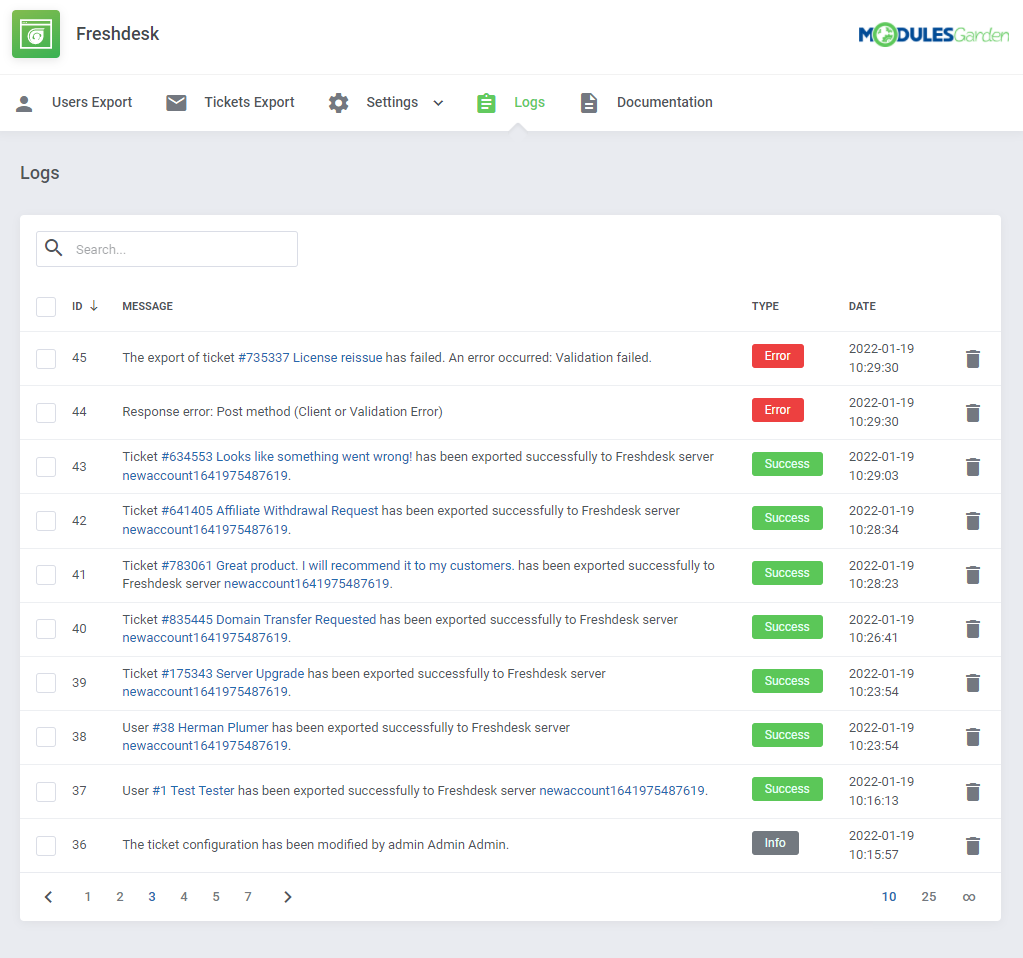Click the Info badge on log 36
The height and width of the screenshot is (958, 1023).
[x=775, y=843]
